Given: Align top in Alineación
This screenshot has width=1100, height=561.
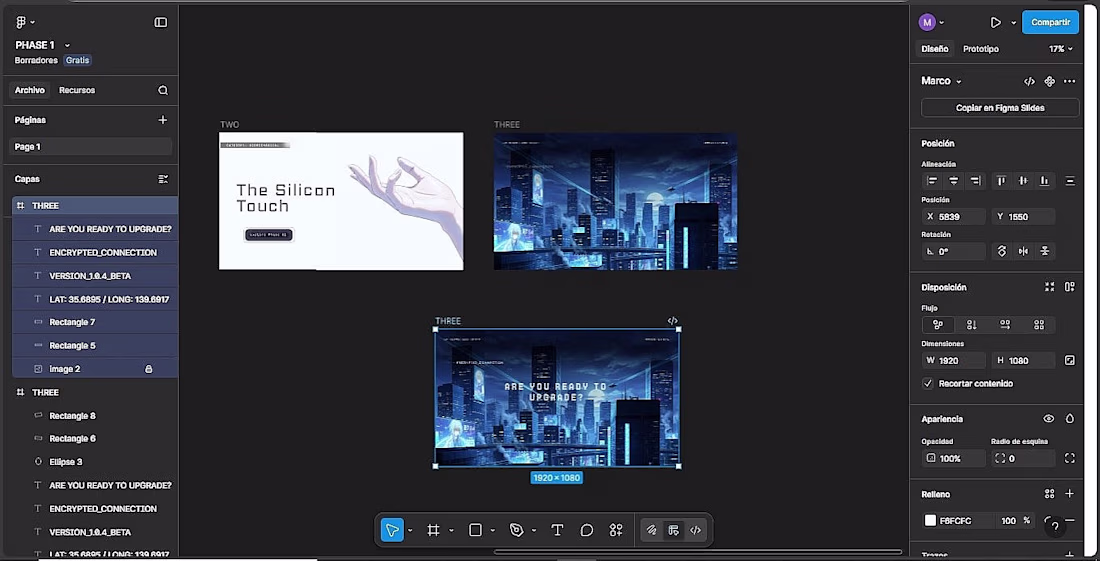Looking at the screenshot, I should pyautogui.click(x=1001, y=181).
